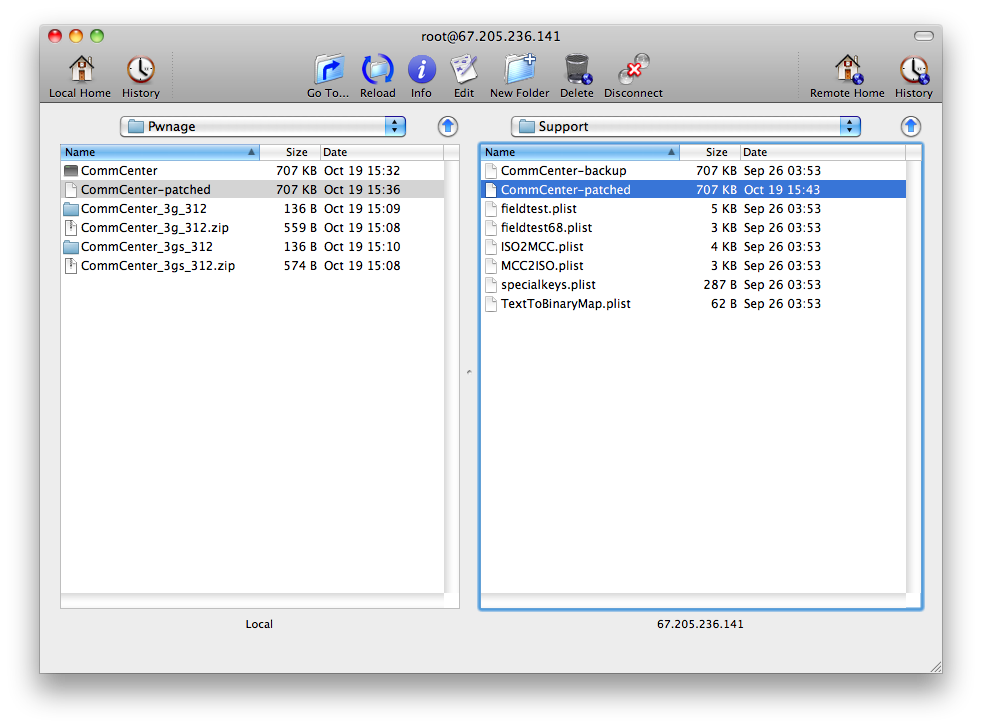Delete the selected item using the trash icon
The width and height of the screenshot is (982, 728).
pyautogui.click(x=577, y=70)
